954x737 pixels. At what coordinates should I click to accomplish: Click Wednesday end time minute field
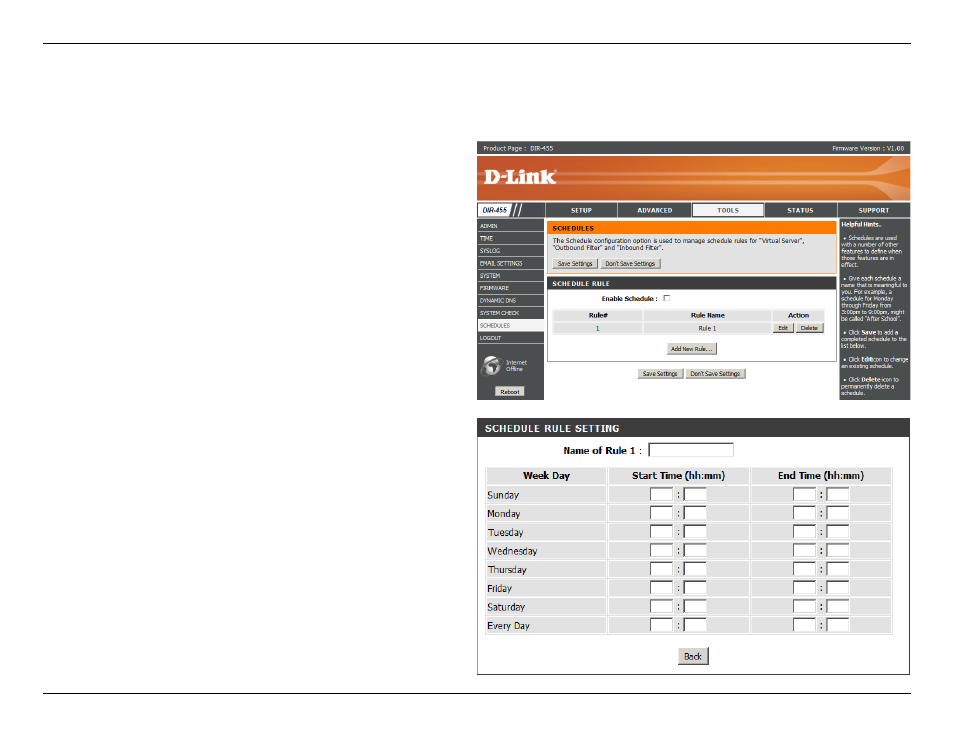click(838, 551)
